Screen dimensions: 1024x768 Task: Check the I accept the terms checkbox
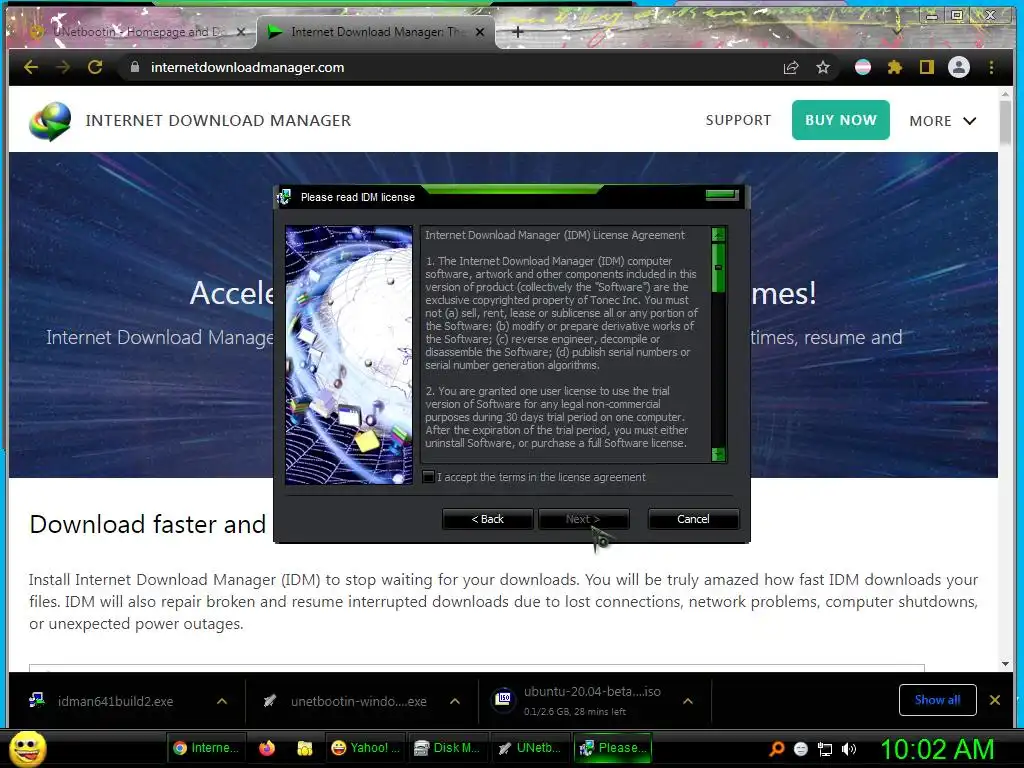coord(428,477)
